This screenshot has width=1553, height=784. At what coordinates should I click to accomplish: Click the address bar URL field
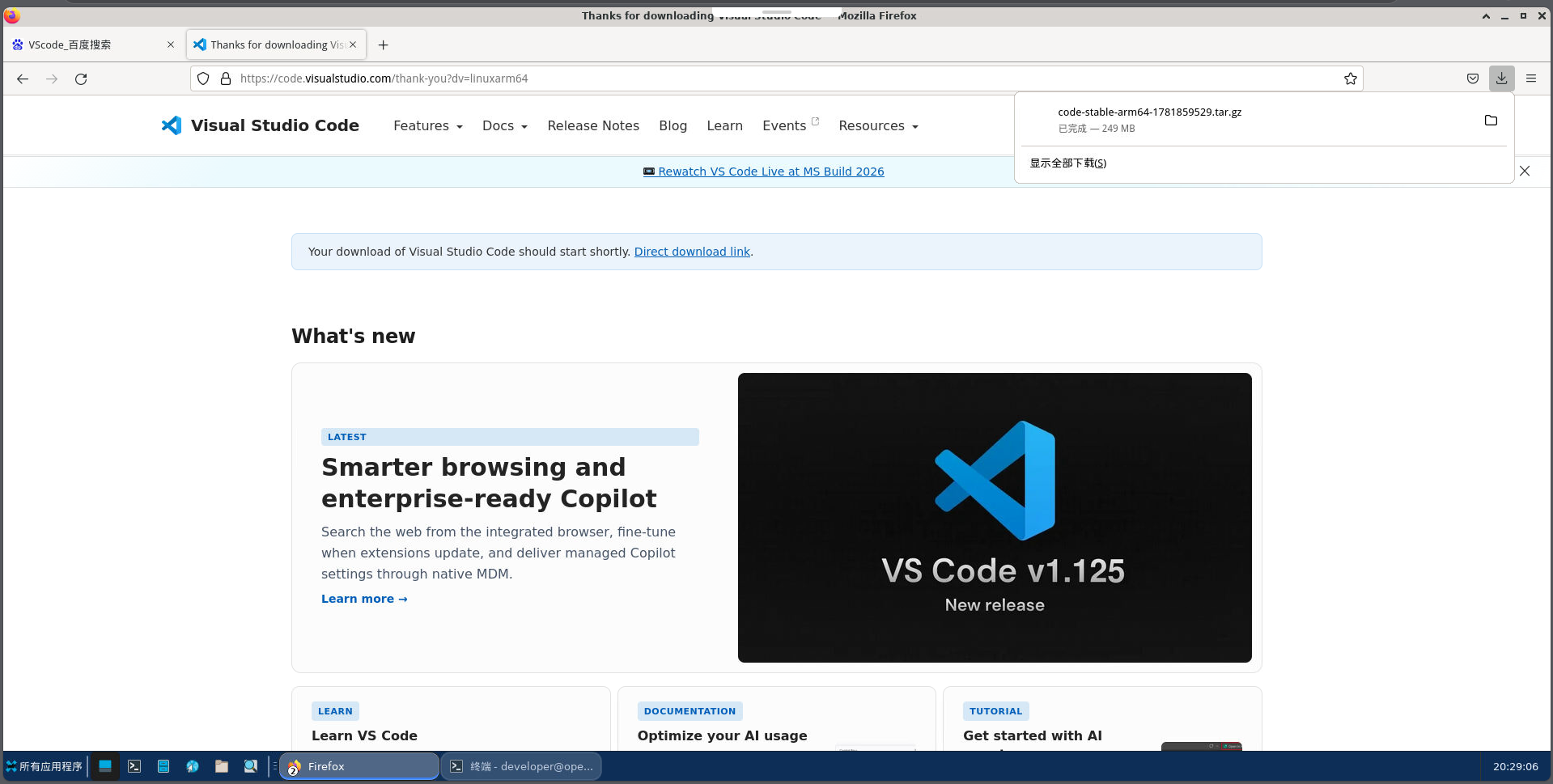click(x=777, y=78)
